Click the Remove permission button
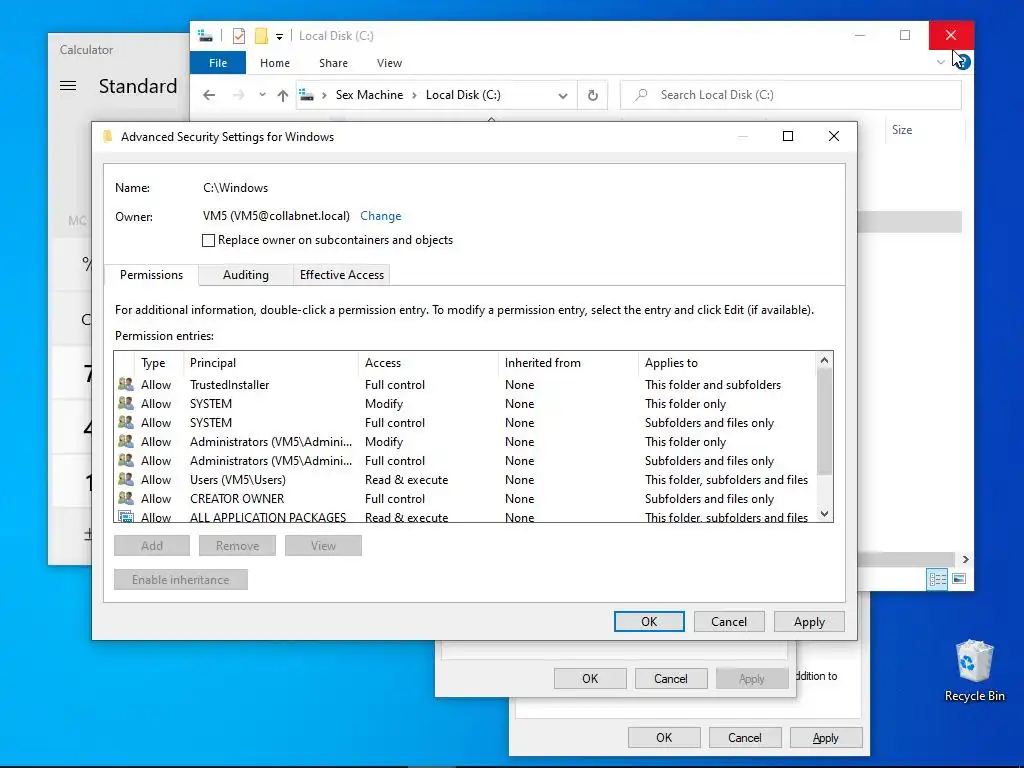 pyautogui.click(x=237, y=546)
